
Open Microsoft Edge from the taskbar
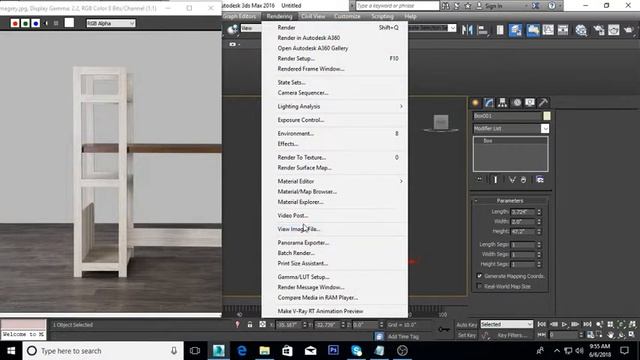(x=242, y=351)
